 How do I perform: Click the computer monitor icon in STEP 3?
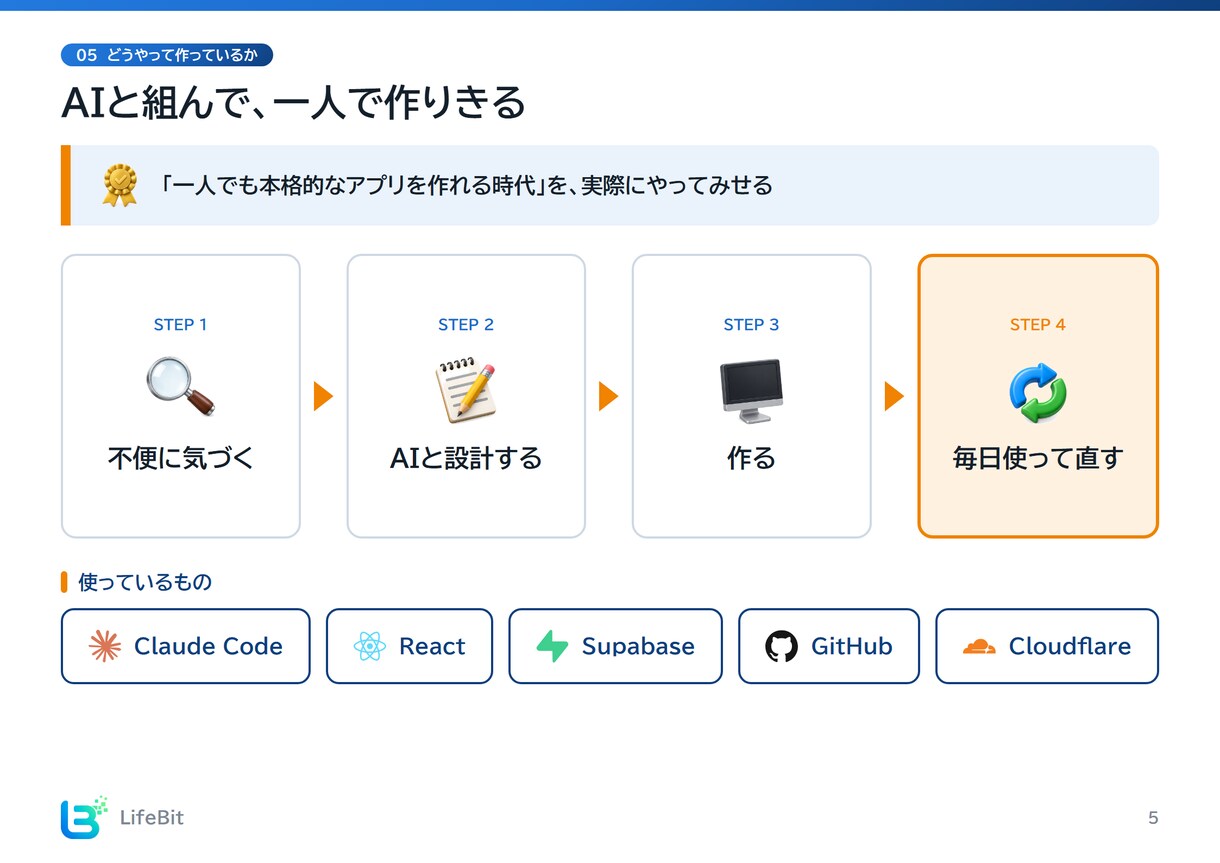[x=751, y=391]
